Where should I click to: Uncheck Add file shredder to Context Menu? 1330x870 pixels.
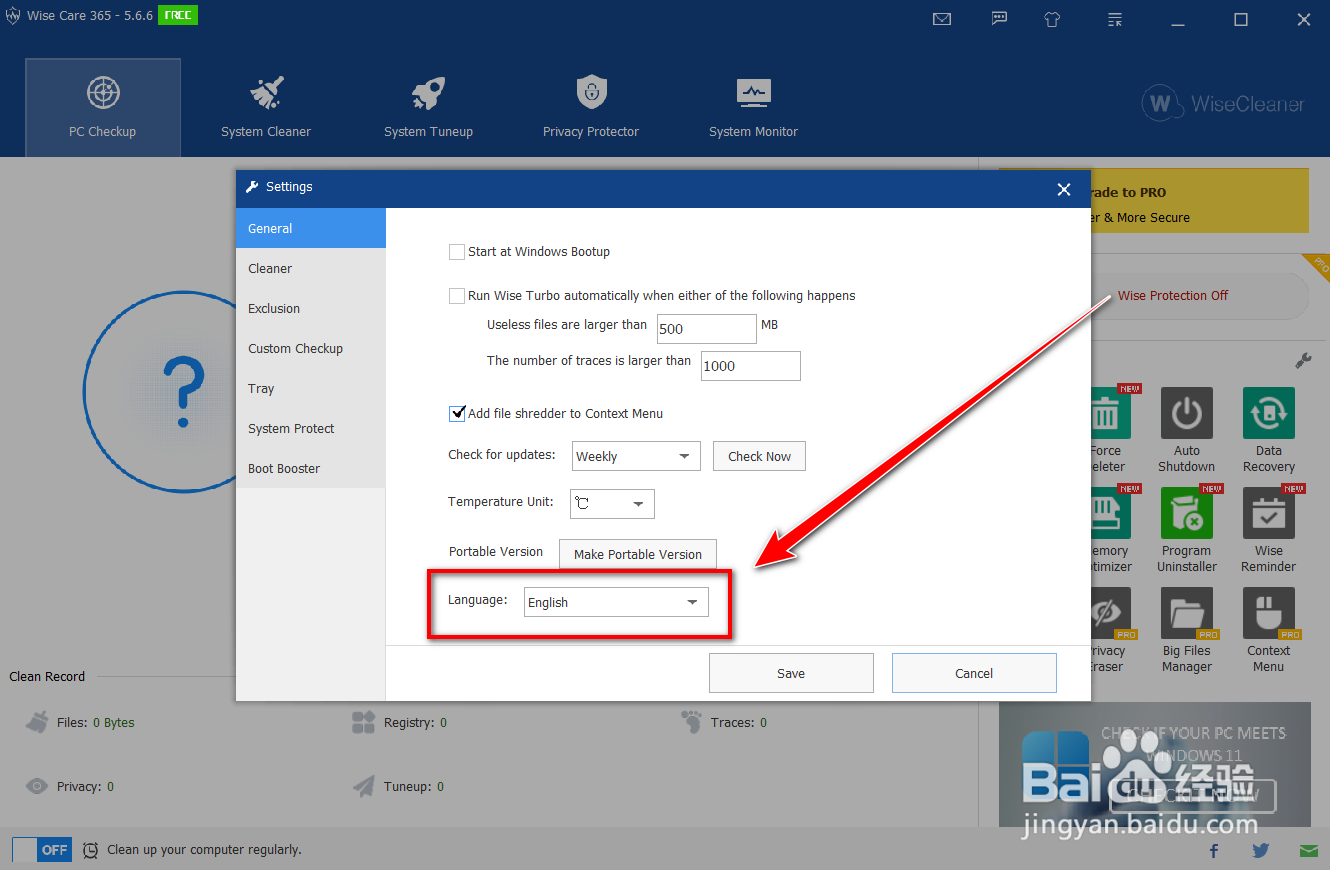click(x=457, y=413)
